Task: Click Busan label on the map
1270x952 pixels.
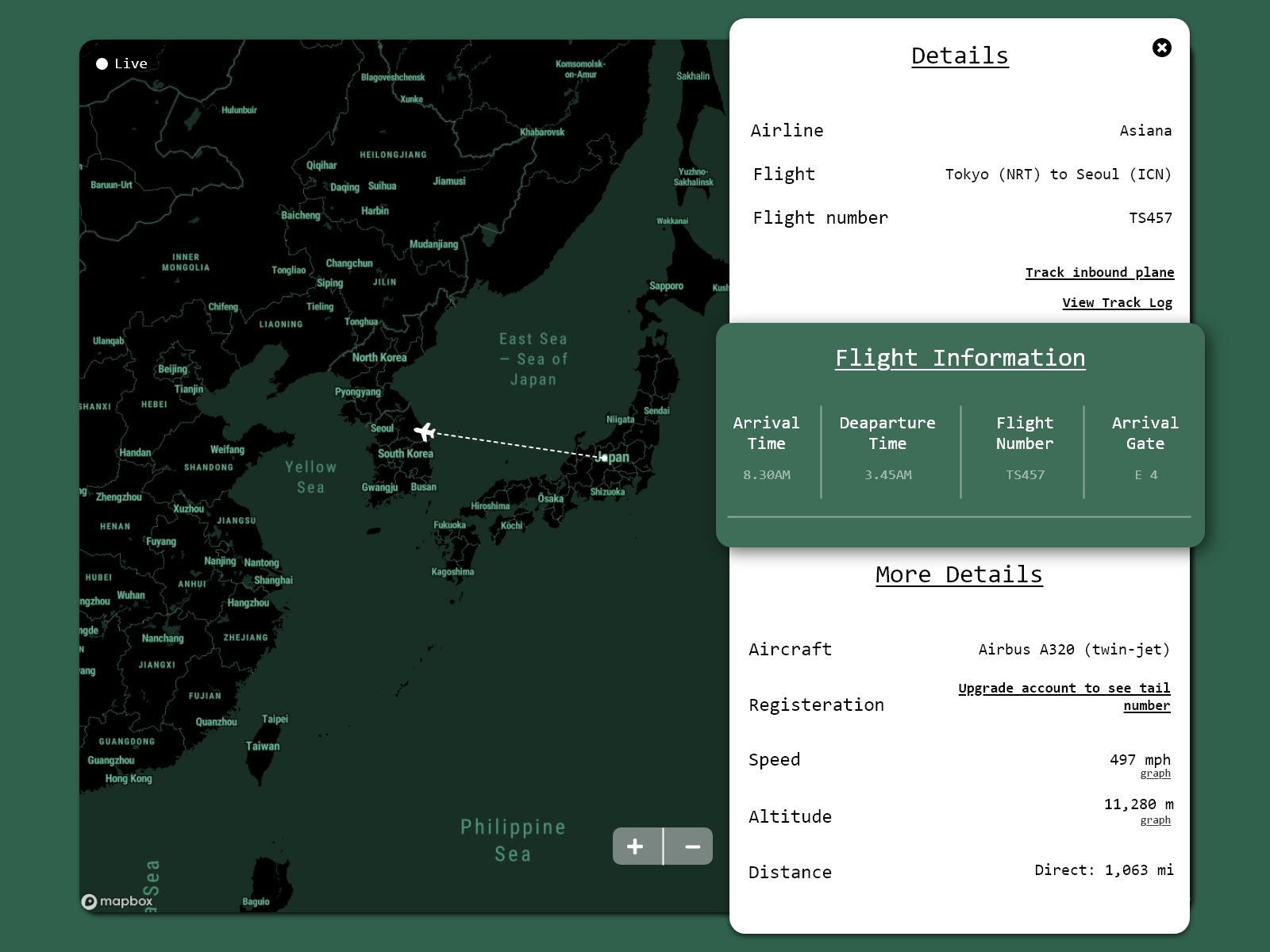Action: pyautogui.click(x=423, y=486)
